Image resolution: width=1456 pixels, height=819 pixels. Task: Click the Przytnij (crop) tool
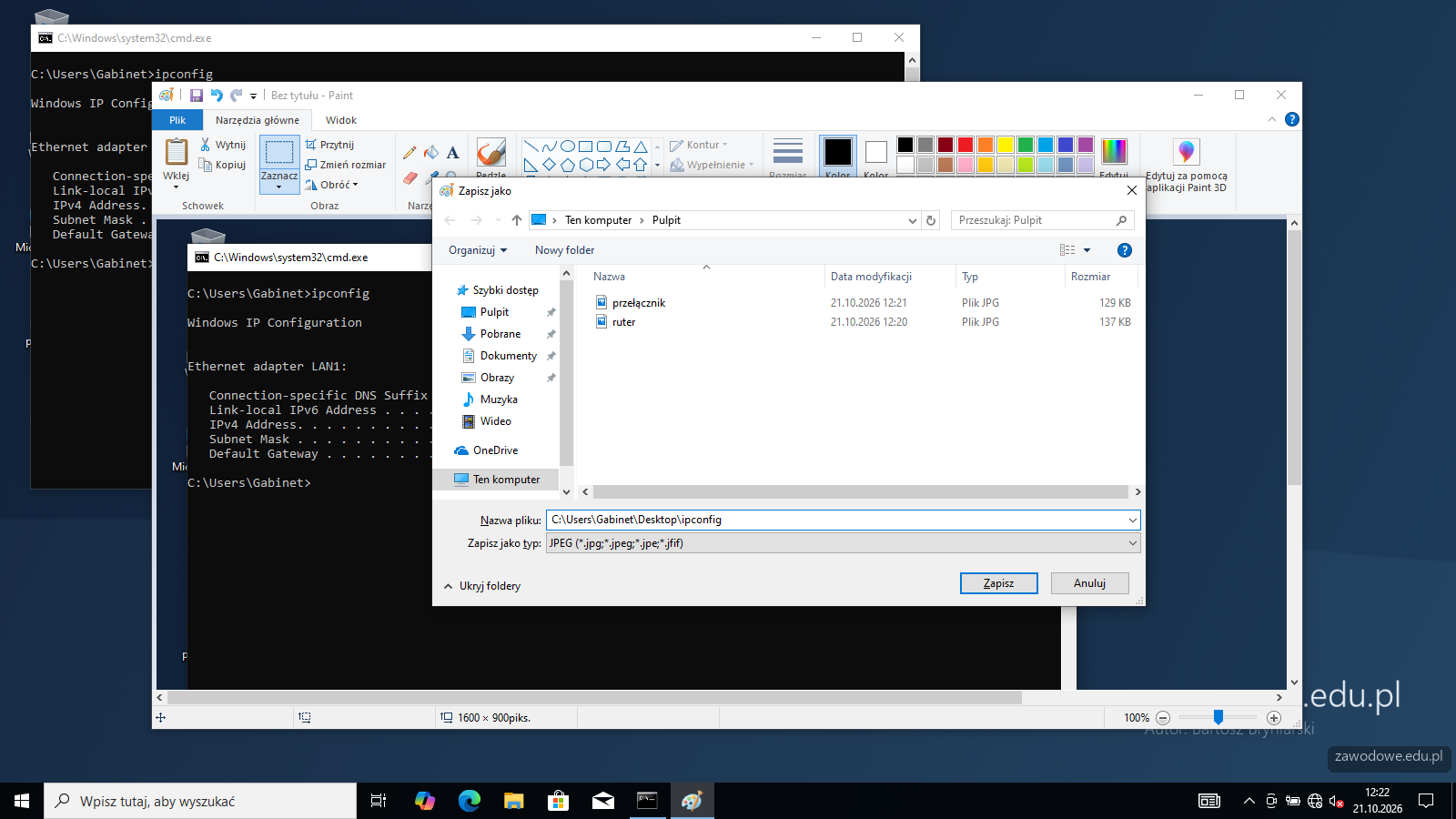[x=329, y=145]
